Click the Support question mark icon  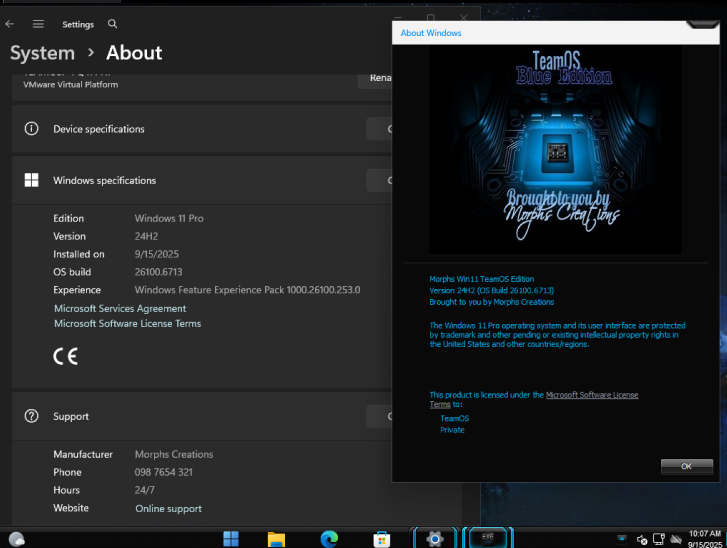click(32, 416)
